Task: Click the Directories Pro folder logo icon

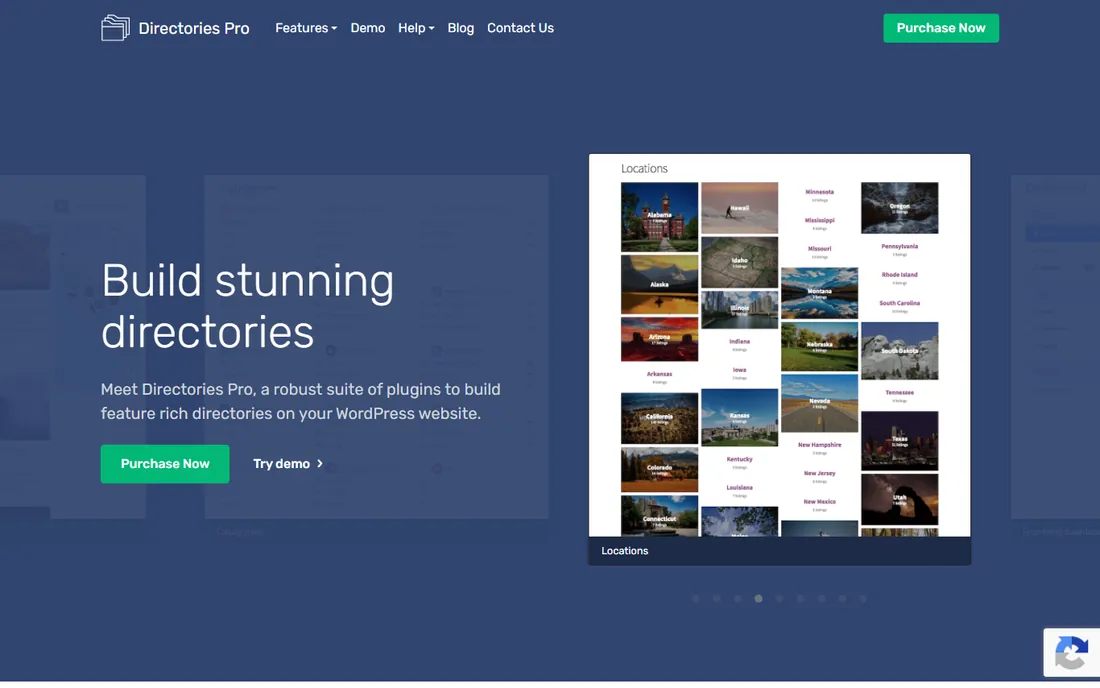Action: (x=115, y=28)
